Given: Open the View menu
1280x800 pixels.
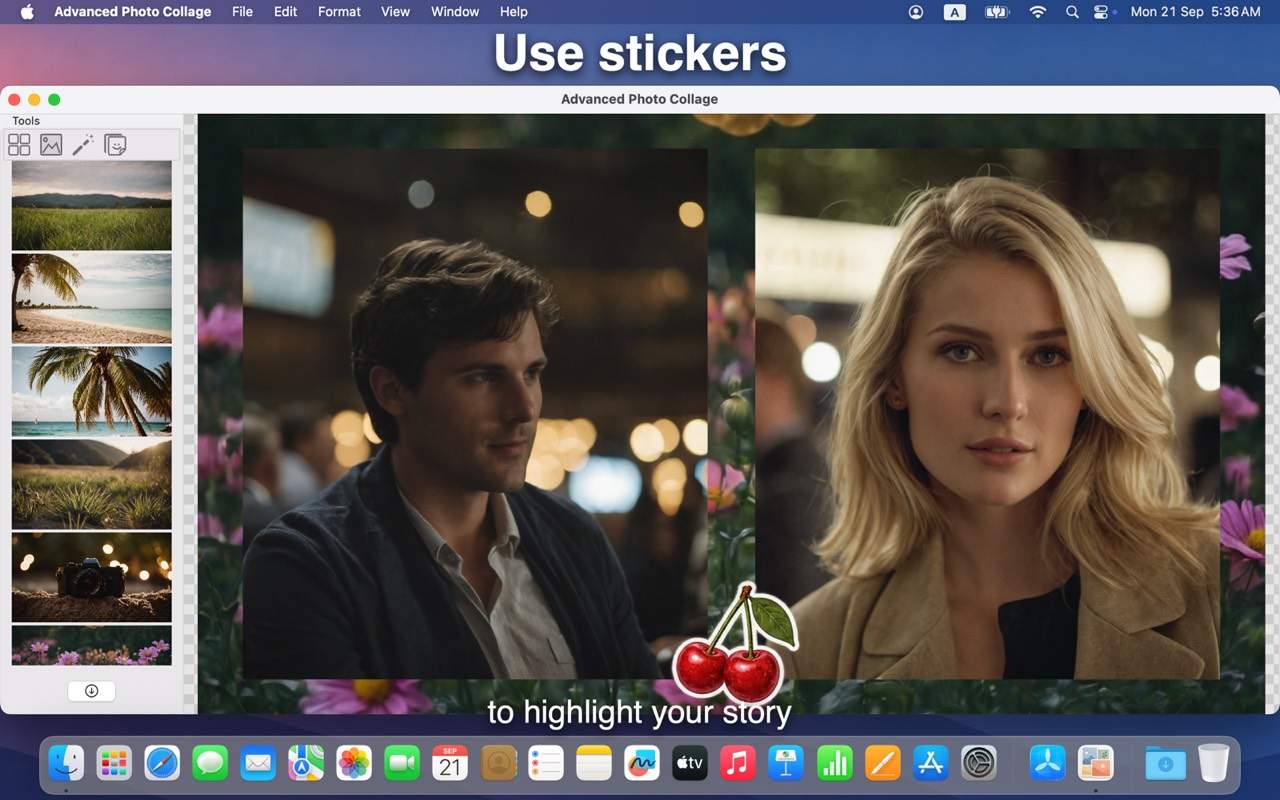Looking at the screenshot, I should point(395,12).
